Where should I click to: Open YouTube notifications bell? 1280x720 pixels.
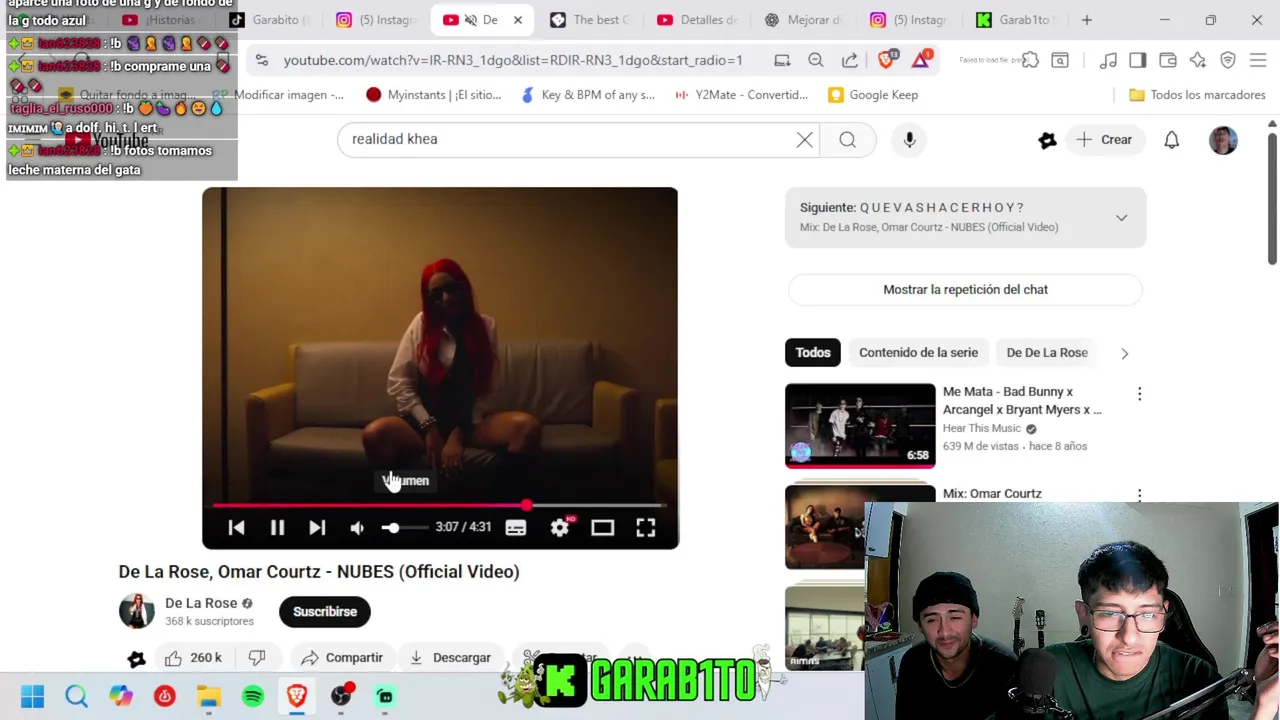point(1171,140)
